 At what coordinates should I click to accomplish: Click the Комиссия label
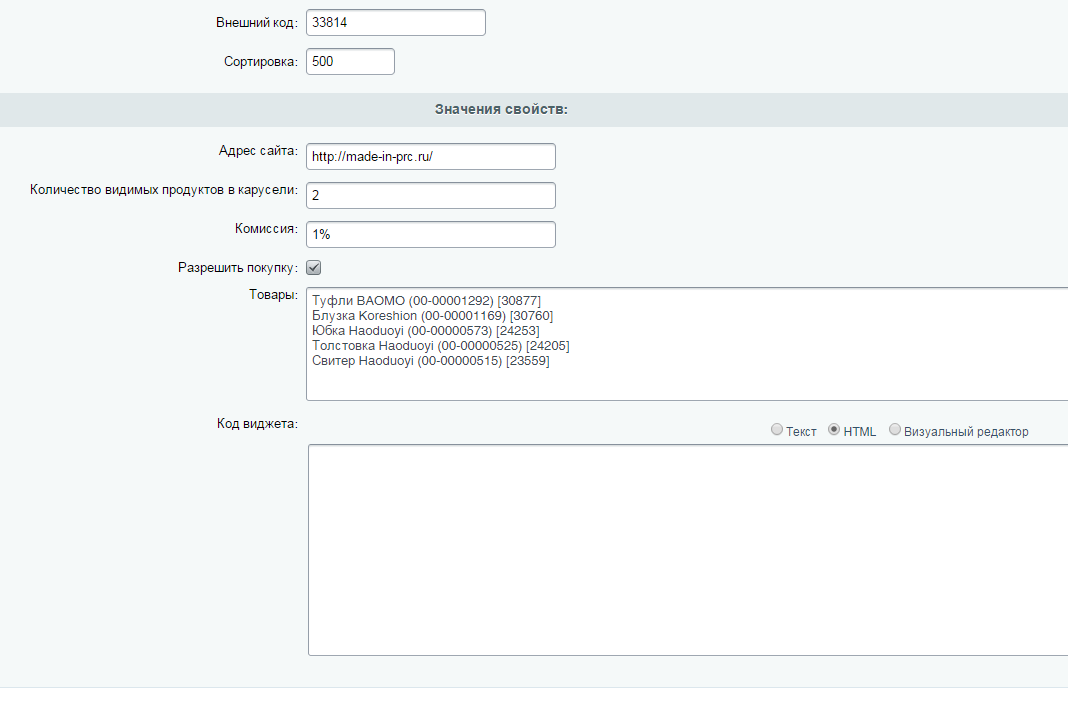[266, 229]
